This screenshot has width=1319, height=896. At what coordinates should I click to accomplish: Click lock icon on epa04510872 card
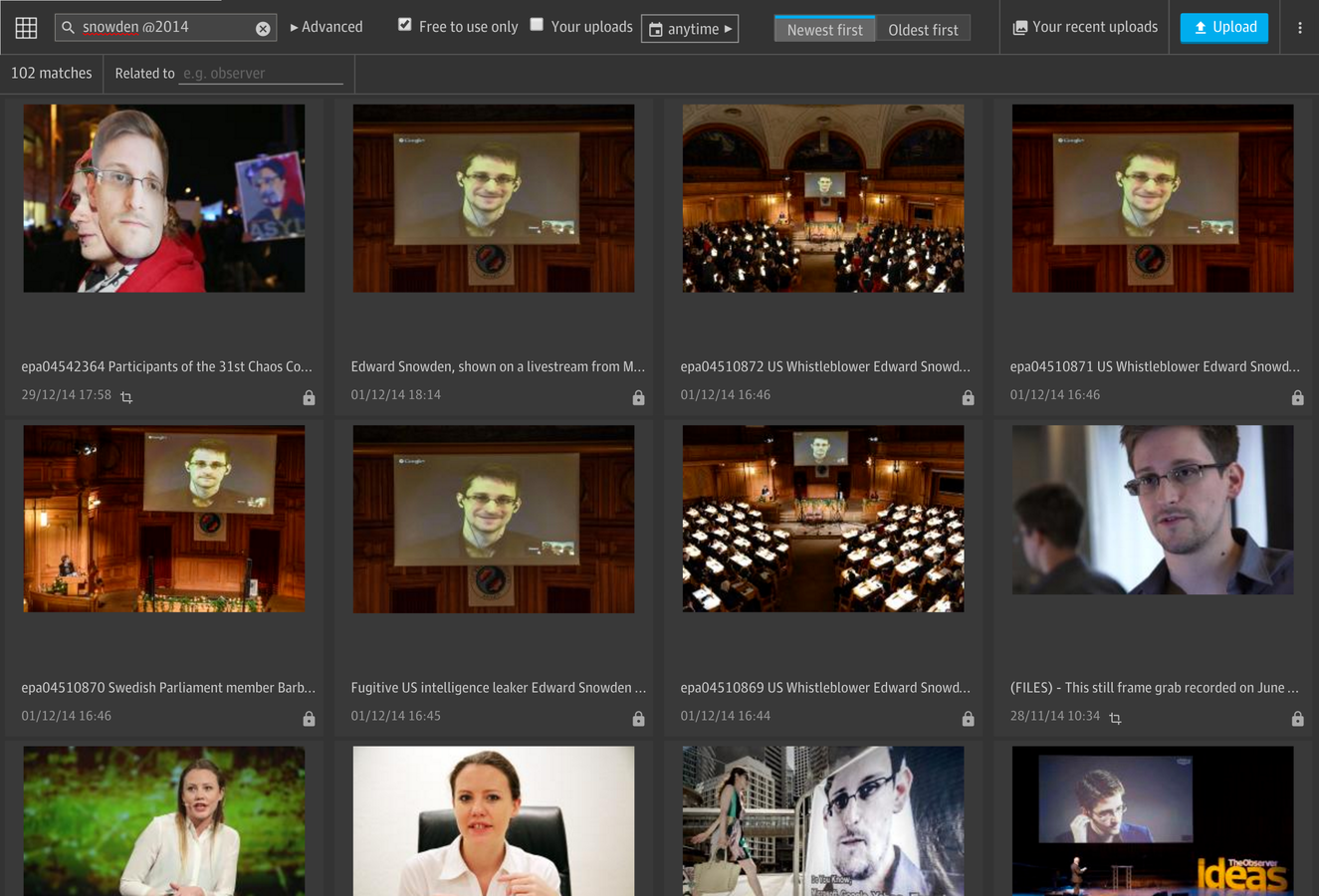[968, 397]
